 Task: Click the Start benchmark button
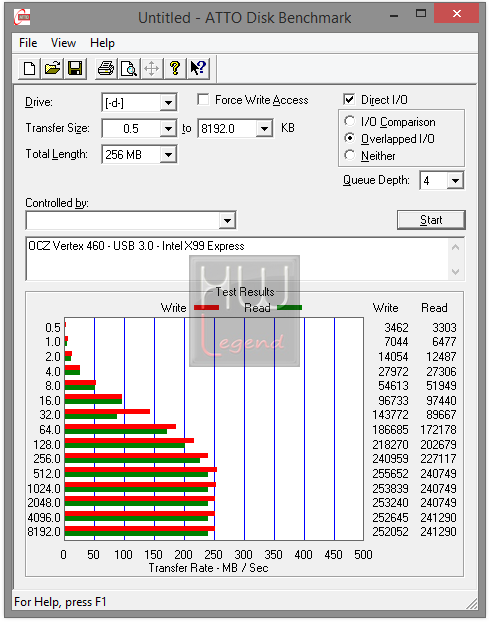tap(431, 220)
